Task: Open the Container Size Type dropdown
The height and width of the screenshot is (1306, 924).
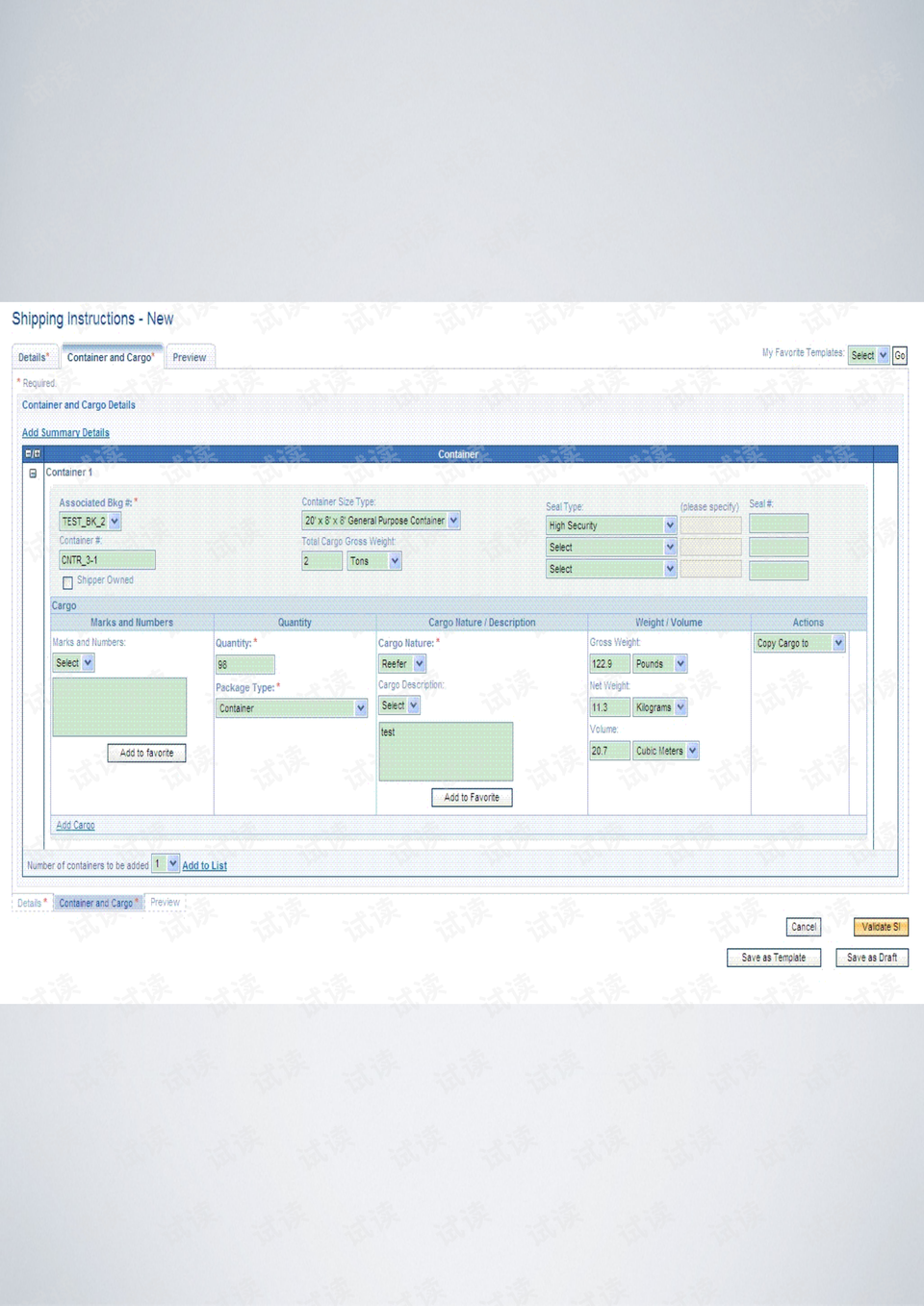Action: click(453, 521)
